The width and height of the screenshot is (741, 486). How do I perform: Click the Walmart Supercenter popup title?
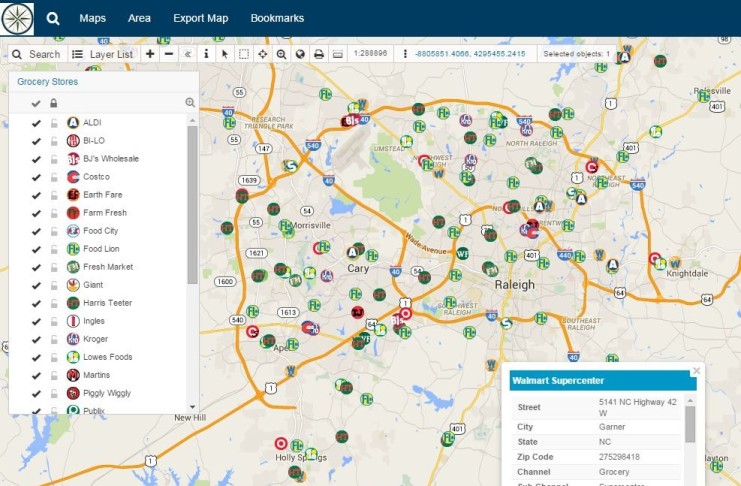pyautogui.click(x=558, y=381)
